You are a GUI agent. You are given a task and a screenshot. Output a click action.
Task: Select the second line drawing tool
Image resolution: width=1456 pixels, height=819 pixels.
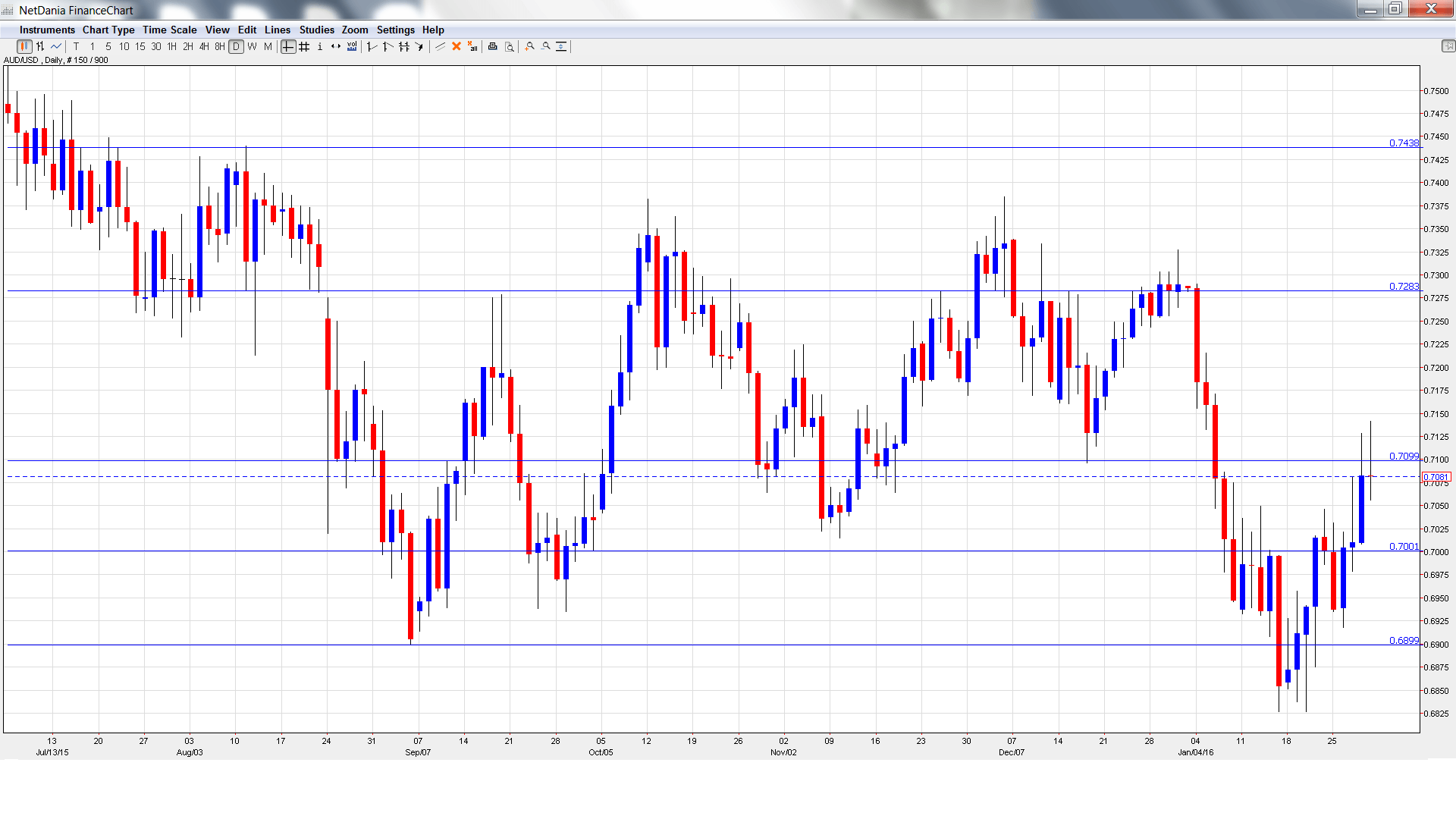[388, 47]
